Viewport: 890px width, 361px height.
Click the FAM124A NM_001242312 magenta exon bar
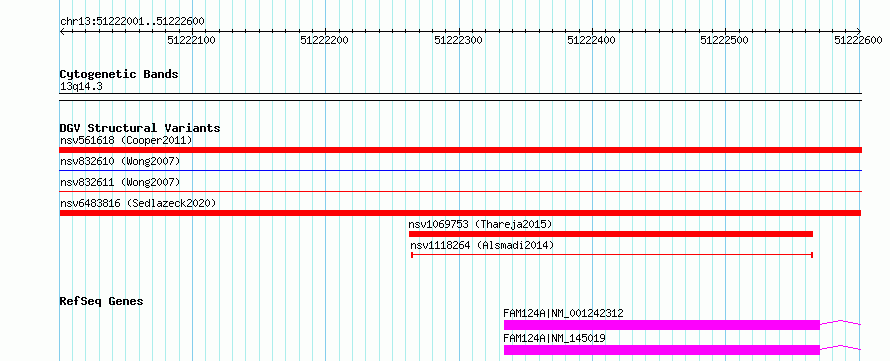point(662,325)
